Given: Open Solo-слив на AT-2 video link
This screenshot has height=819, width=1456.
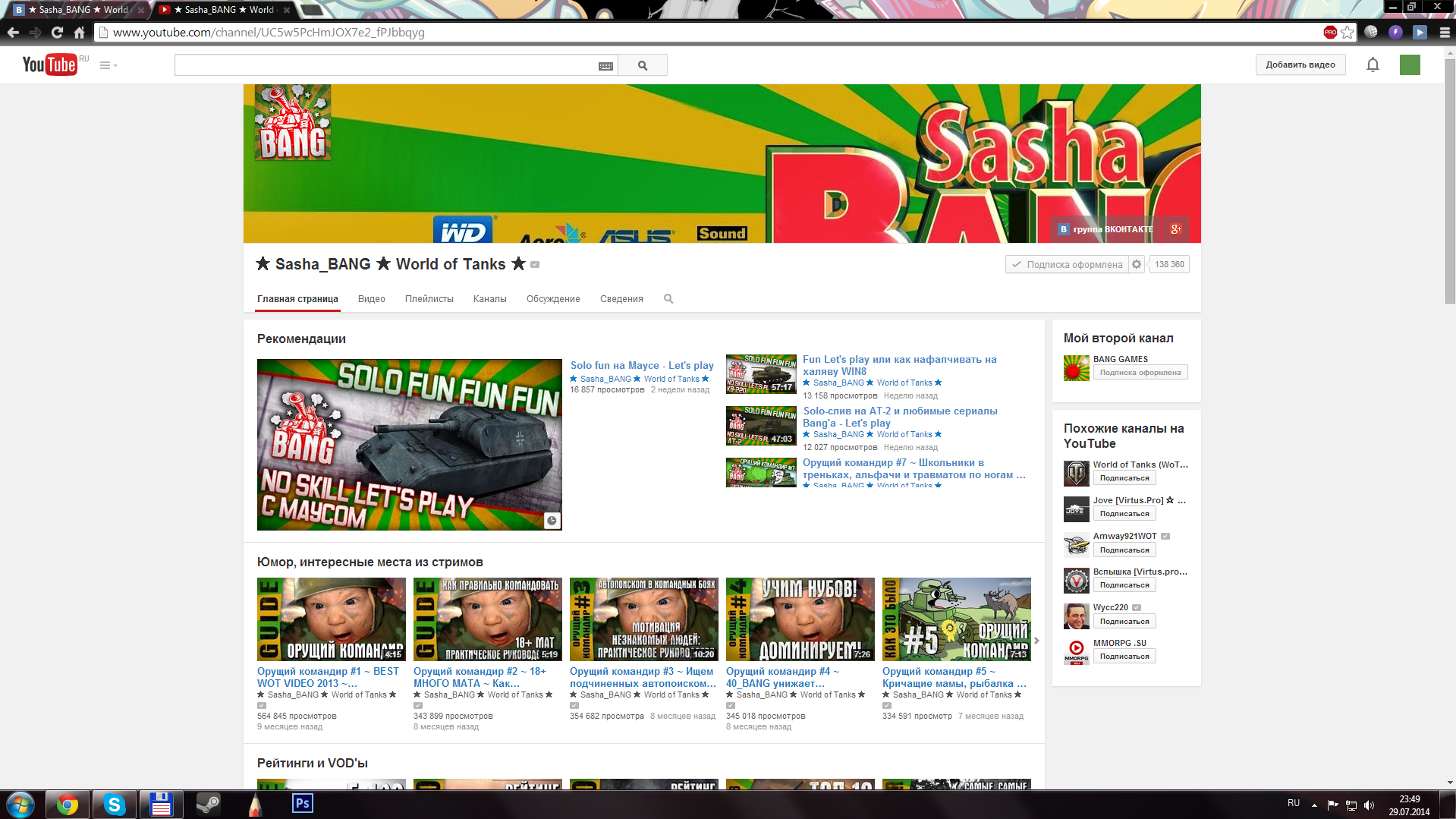Looking at the screenshot, I should point(900,417).
